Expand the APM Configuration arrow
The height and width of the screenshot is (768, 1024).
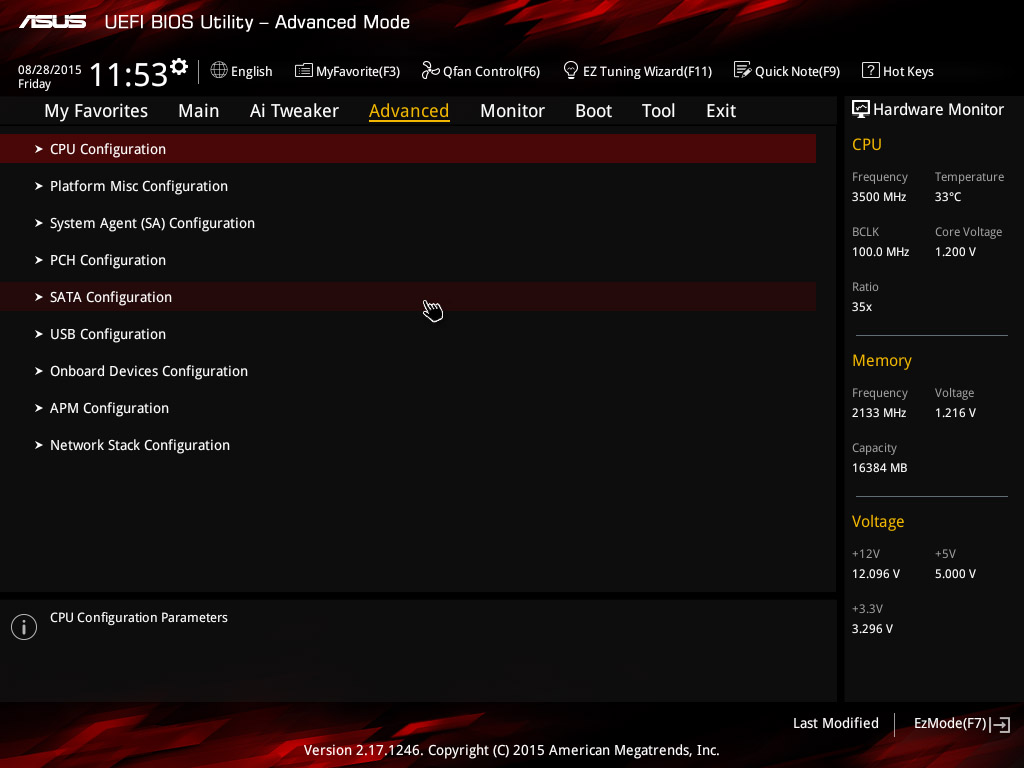coord(39,408)
